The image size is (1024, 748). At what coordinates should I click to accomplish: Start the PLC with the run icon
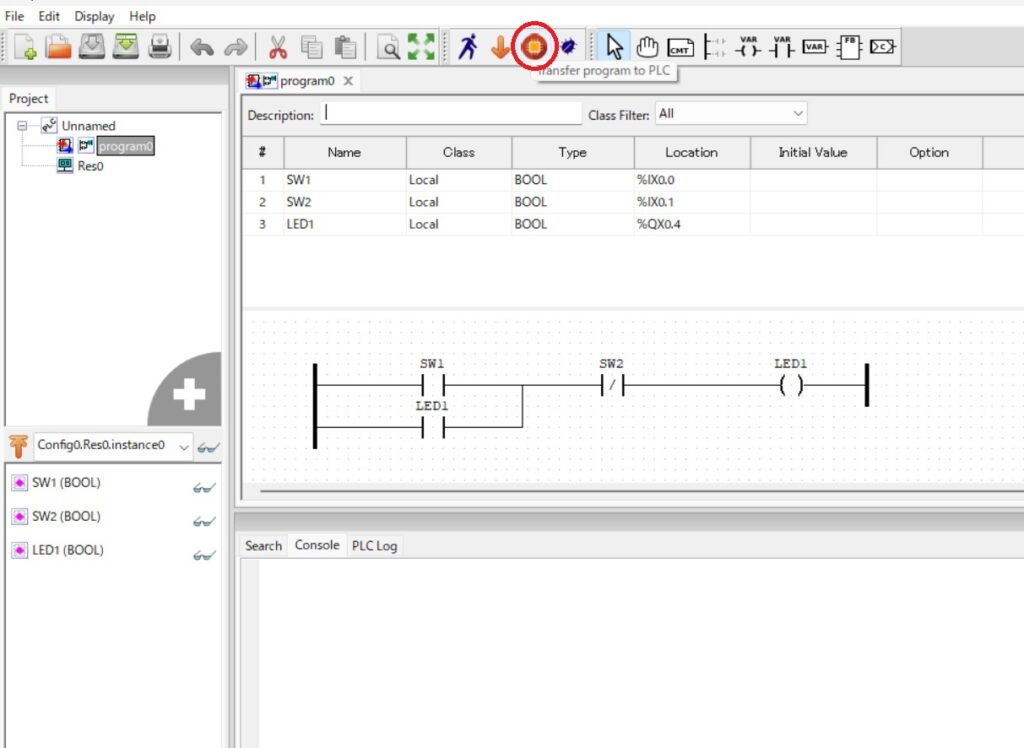click(x=469, y=46)
